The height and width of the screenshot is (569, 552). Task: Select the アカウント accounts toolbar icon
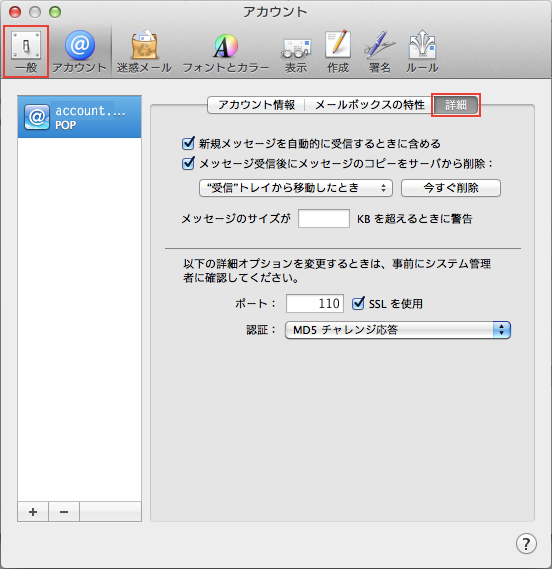(x=79, y=52)
